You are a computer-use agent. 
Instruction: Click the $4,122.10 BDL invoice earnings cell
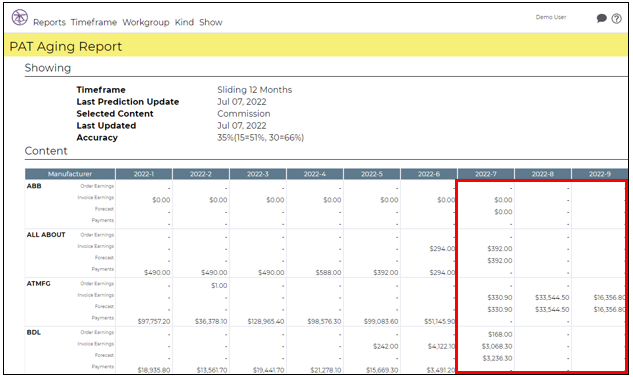pyautogui.click(x=441, y=346)
